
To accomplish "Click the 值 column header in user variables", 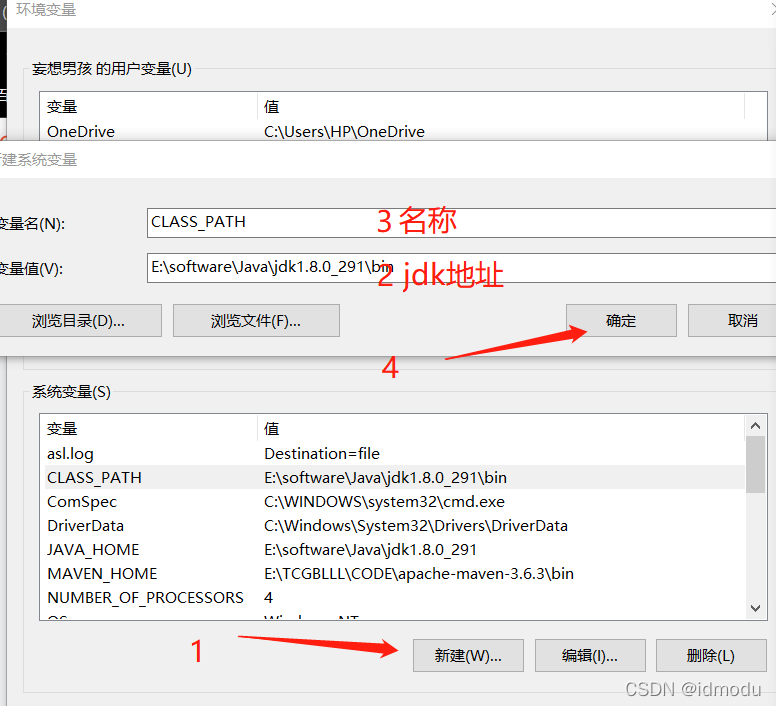I will [x=501, y=106].
